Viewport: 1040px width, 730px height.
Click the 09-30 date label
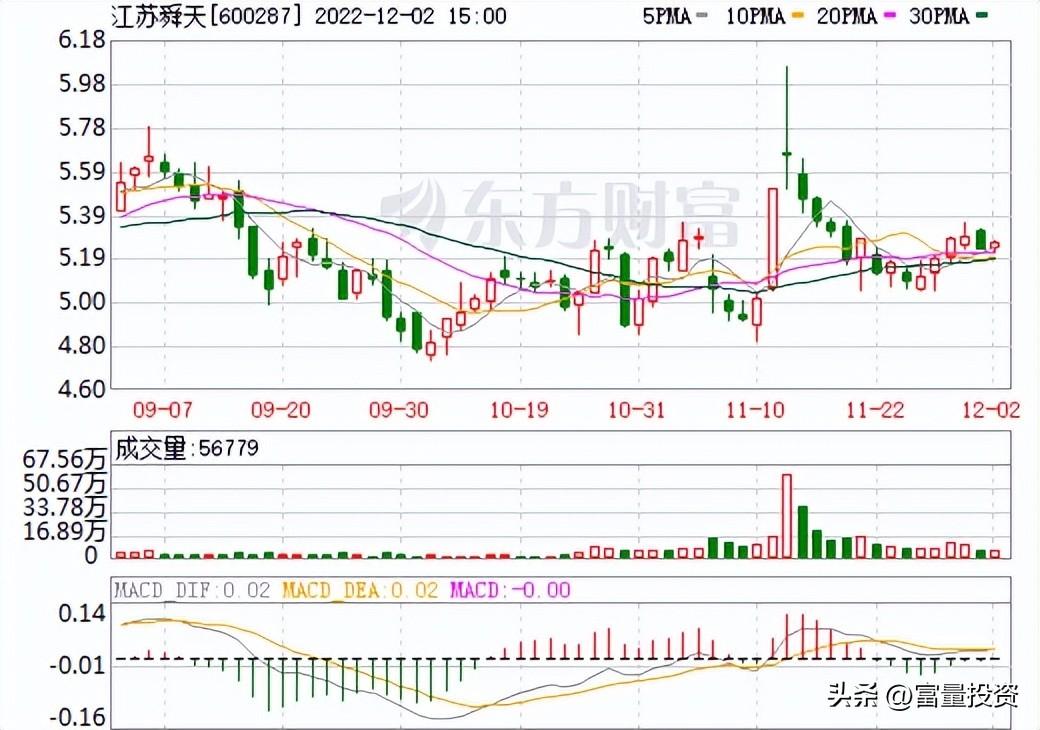point(399,410)
